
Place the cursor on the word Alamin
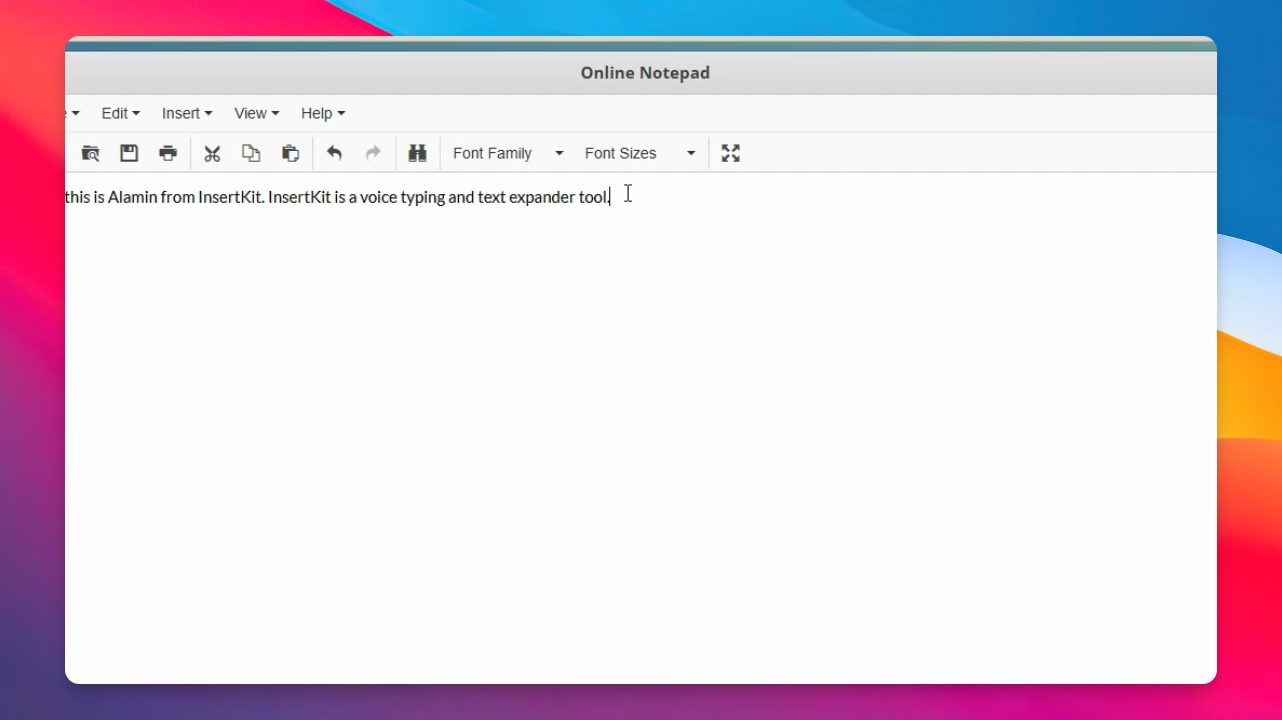[x=132, y=197]
